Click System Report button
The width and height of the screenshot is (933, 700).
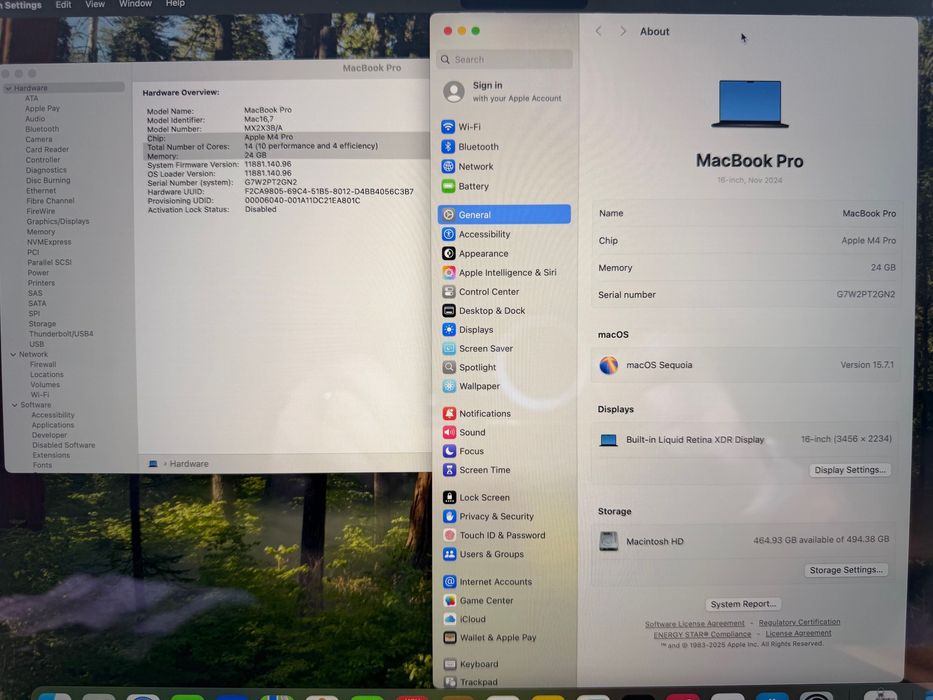click(743, 604)
